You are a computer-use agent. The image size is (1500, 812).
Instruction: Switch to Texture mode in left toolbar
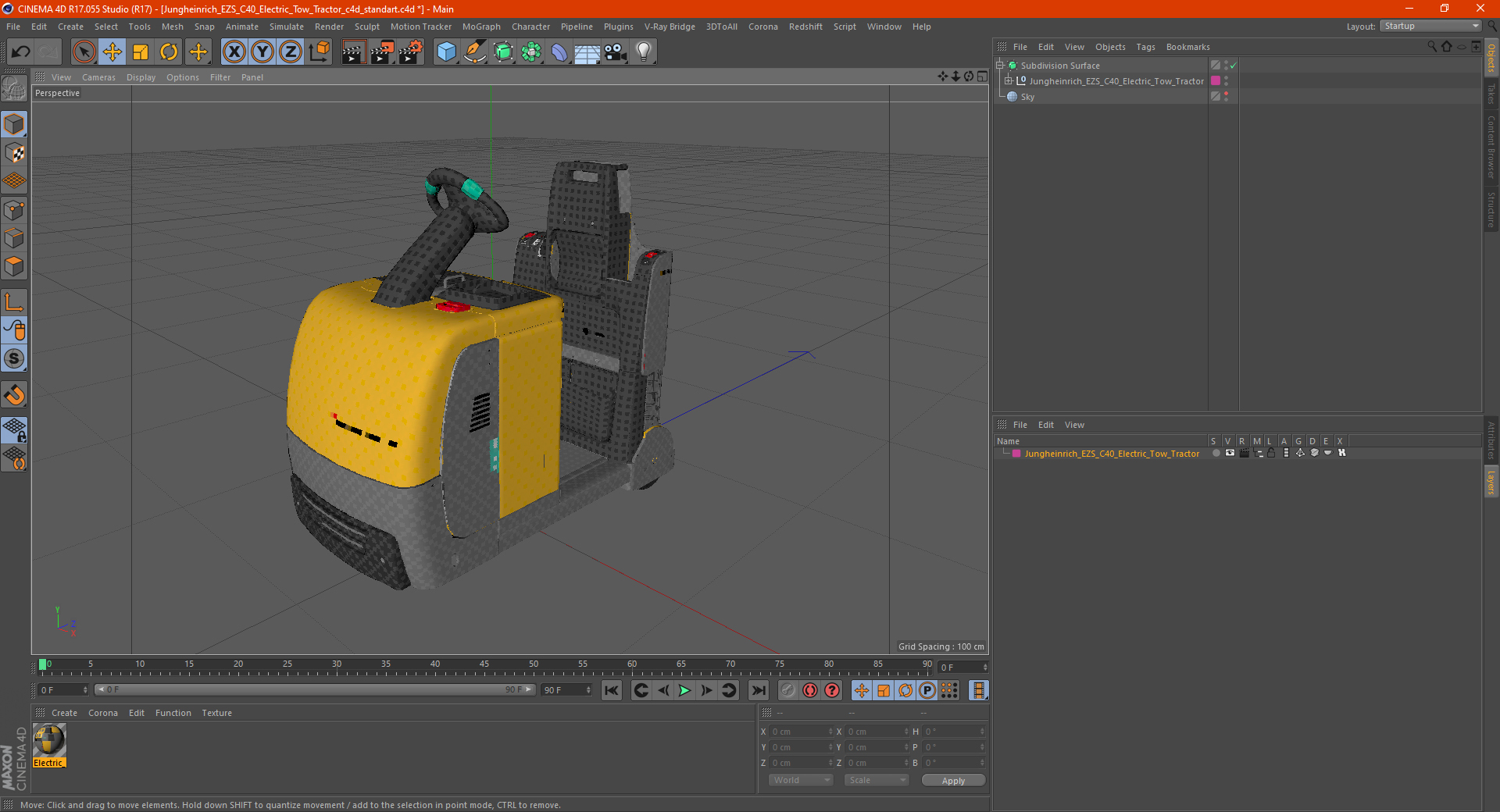tap(14, 153)
